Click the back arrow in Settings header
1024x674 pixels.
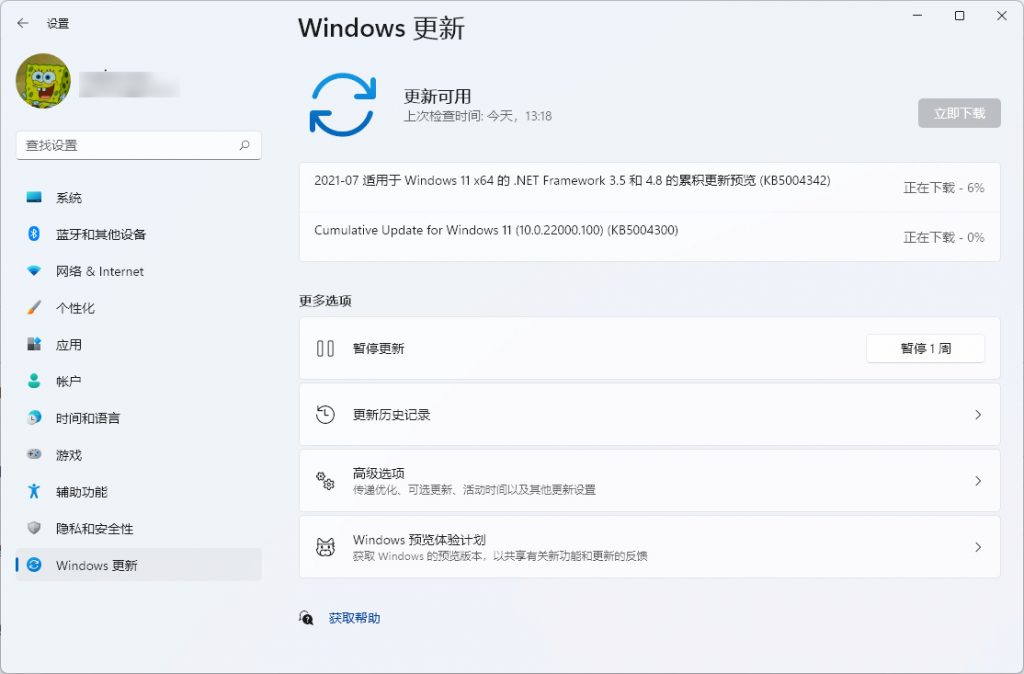point(23,23)
